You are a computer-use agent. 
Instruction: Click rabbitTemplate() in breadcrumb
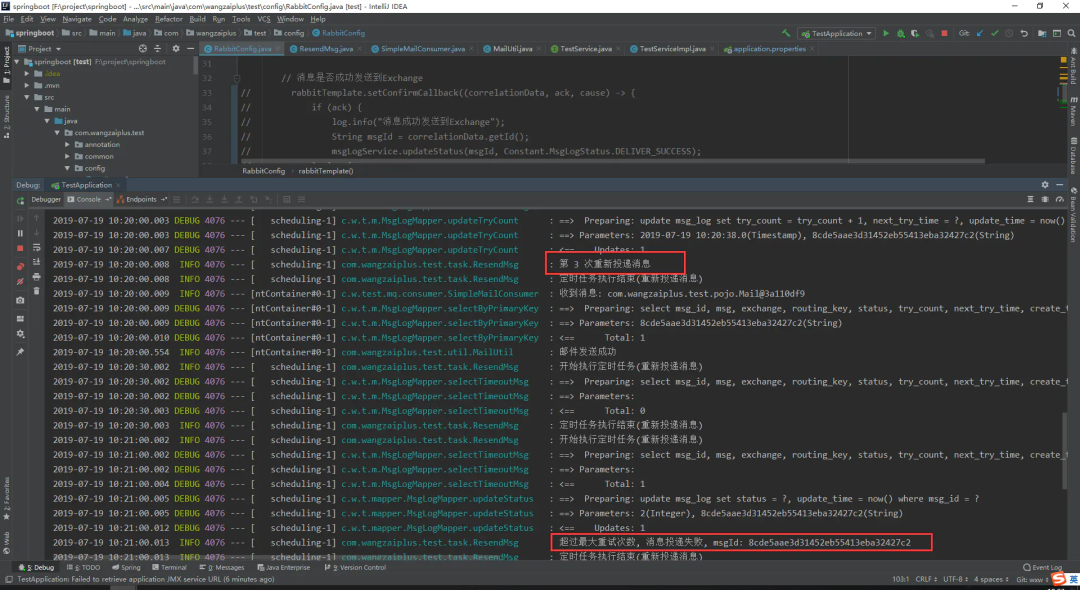(325, 171)
